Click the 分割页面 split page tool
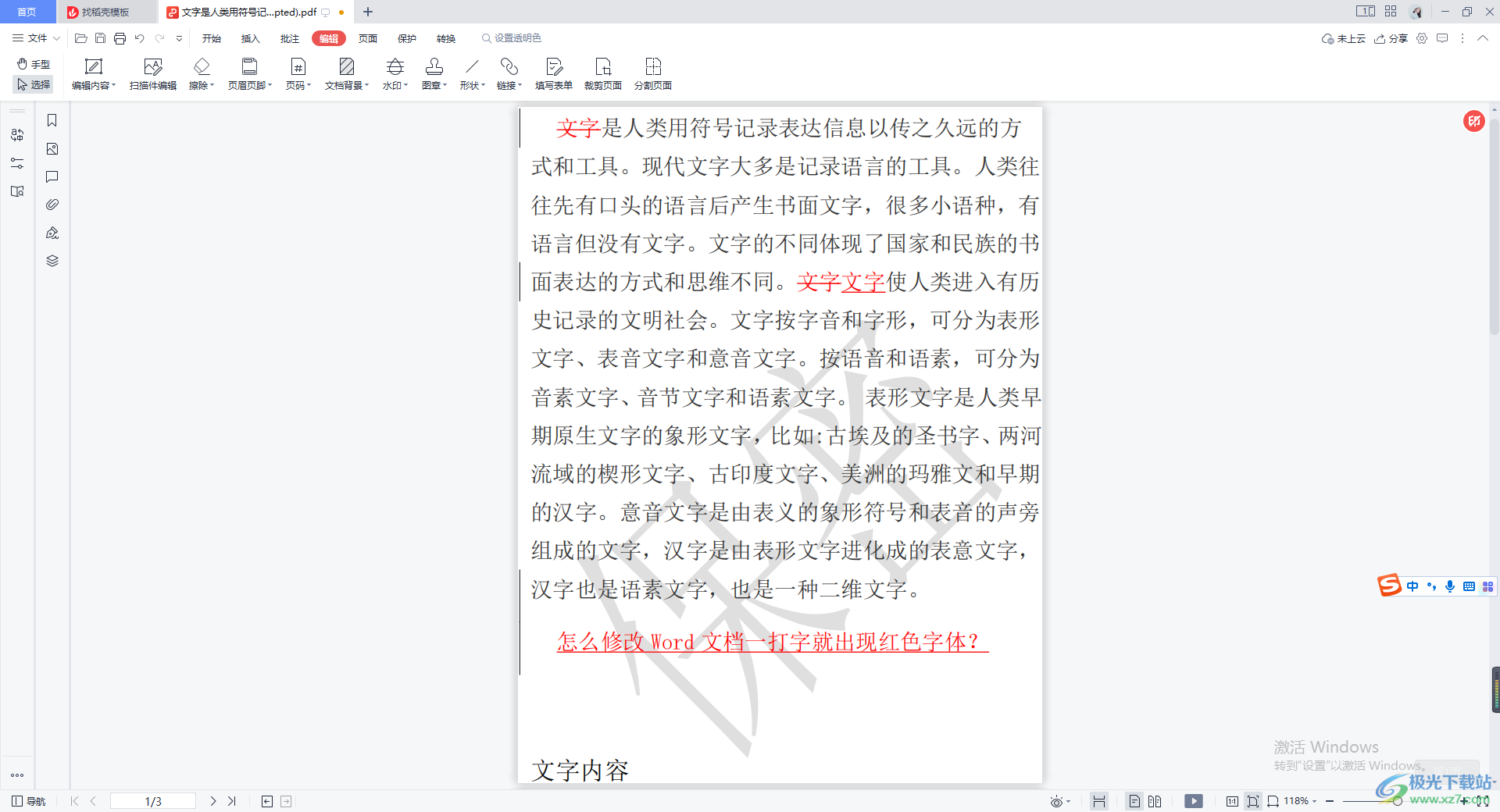This screenshot has width=1500, height=812. pos(653,74)
